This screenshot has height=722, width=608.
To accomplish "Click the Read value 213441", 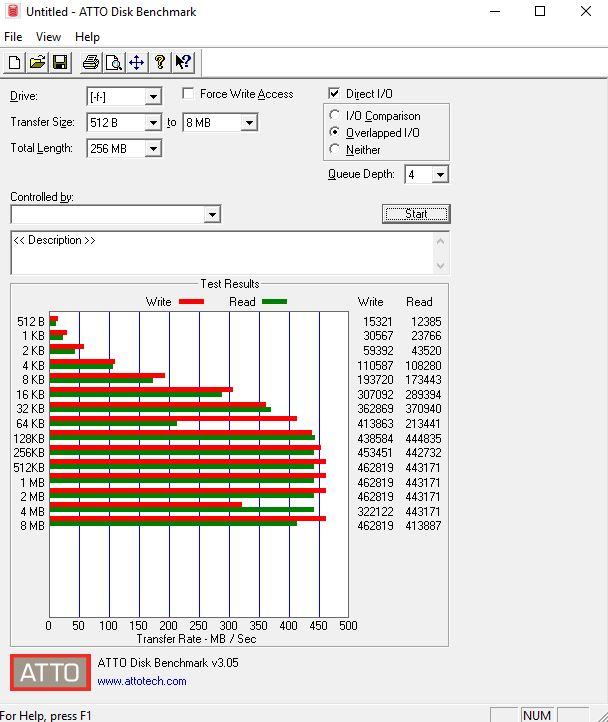I will [423, 423].
